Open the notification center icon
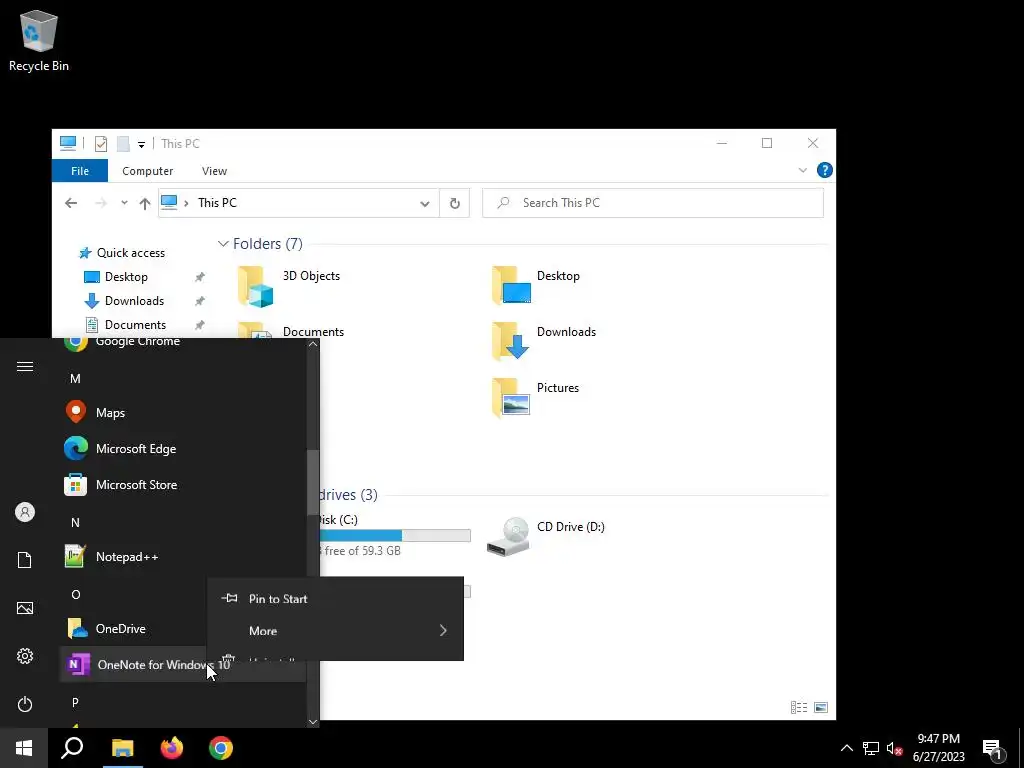Screen dimensions: 1024x768 992,748
